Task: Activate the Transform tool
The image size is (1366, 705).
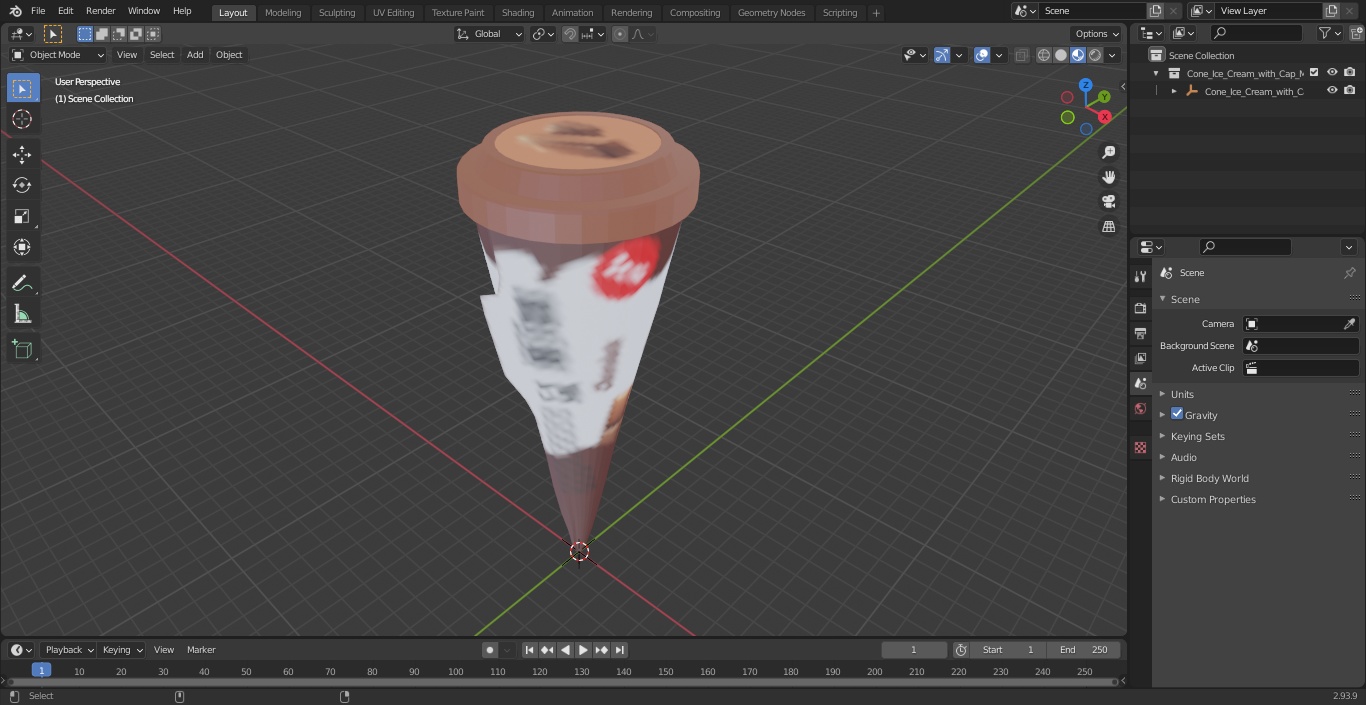Action: [22, 247]
